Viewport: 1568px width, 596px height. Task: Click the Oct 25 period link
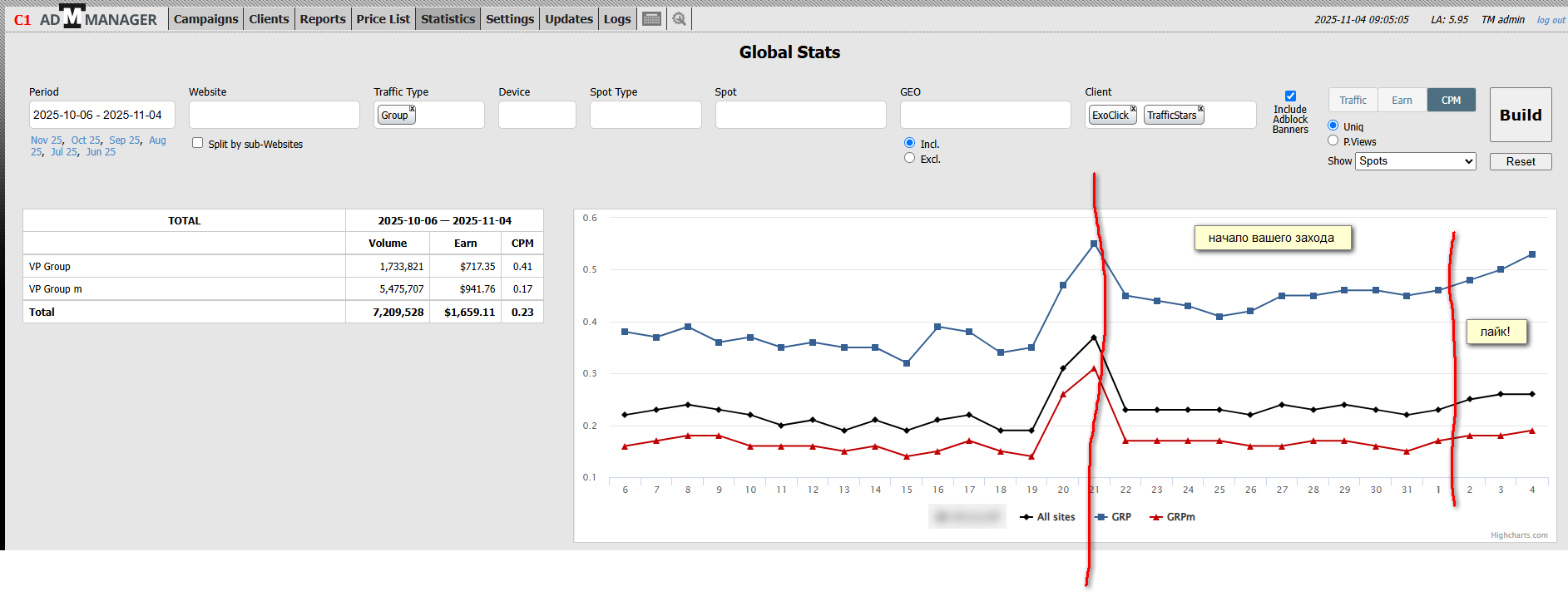pyautogui.click(x=86, y=140)
